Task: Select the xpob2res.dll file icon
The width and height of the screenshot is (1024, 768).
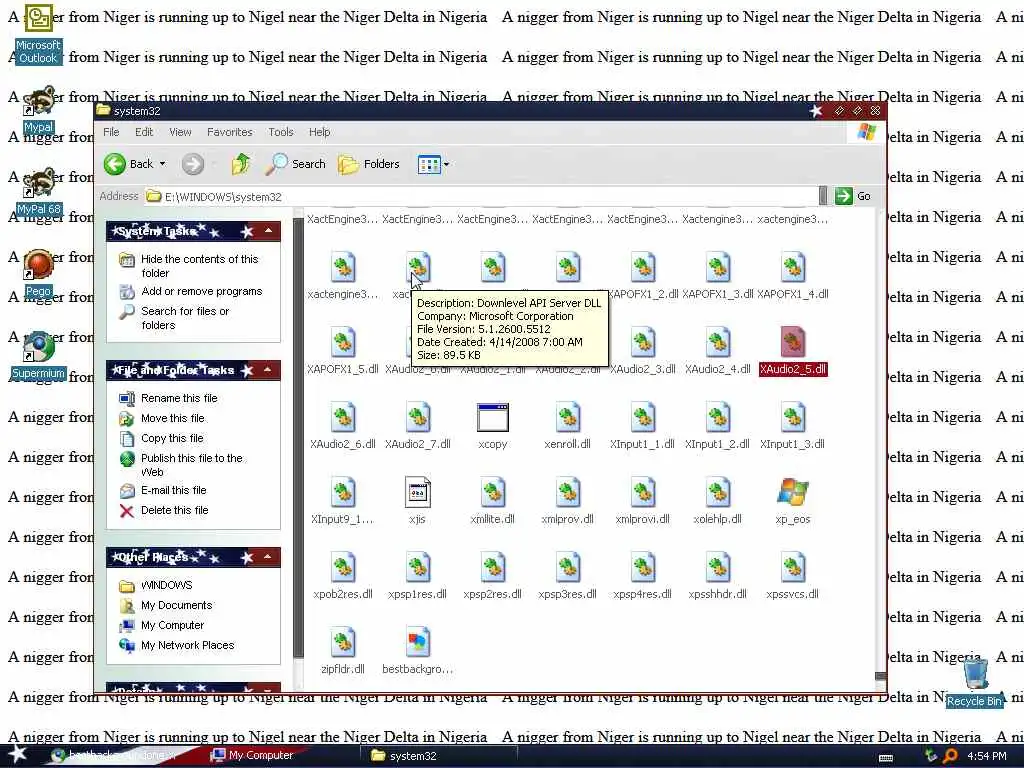Action: point(343,568)
